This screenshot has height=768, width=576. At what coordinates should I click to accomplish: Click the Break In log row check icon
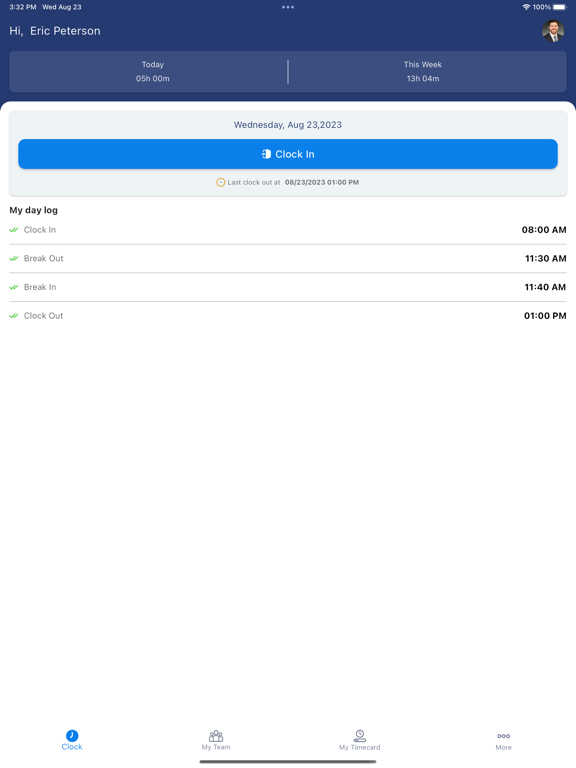coord(14,287)
